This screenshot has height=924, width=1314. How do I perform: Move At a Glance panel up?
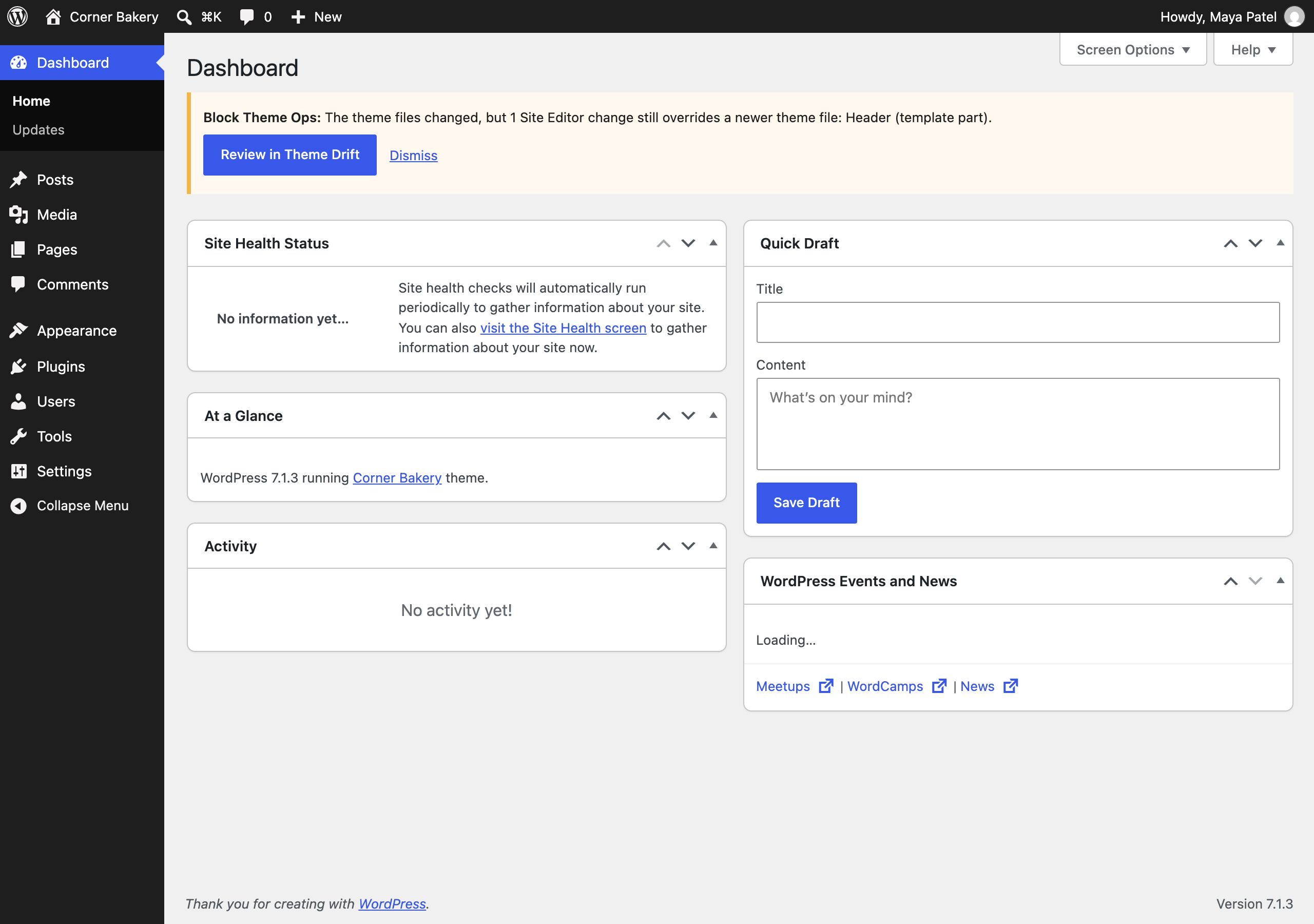click(663, 416)
